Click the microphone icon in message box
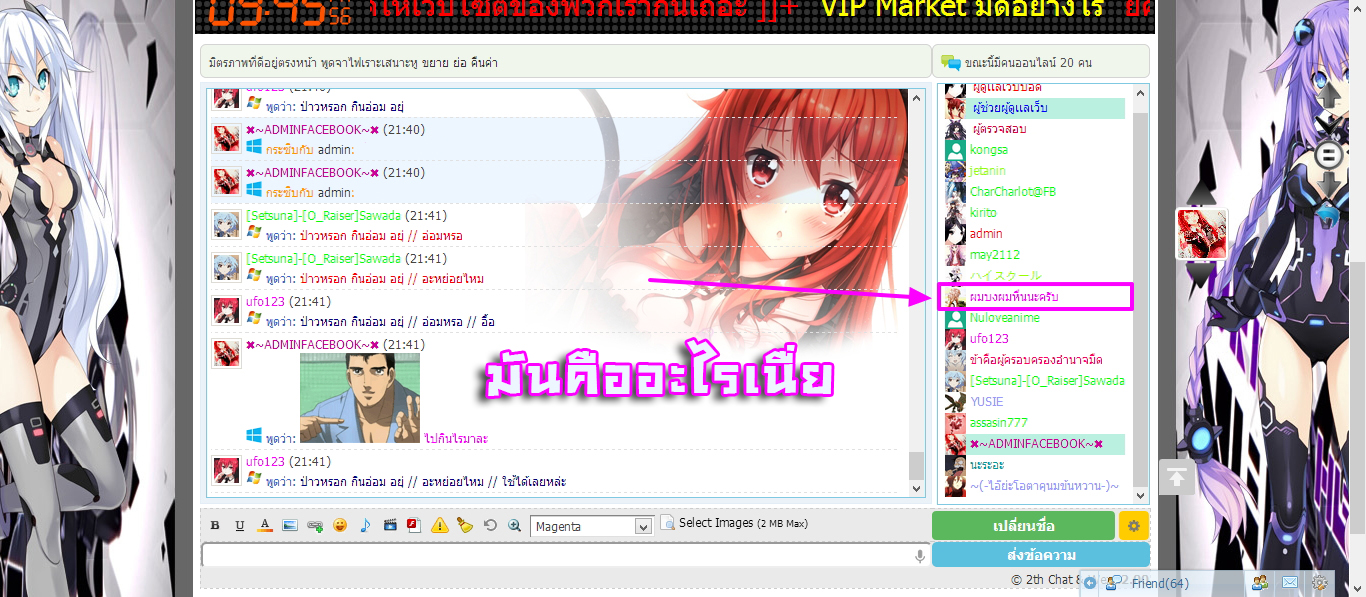 [920, 556]
